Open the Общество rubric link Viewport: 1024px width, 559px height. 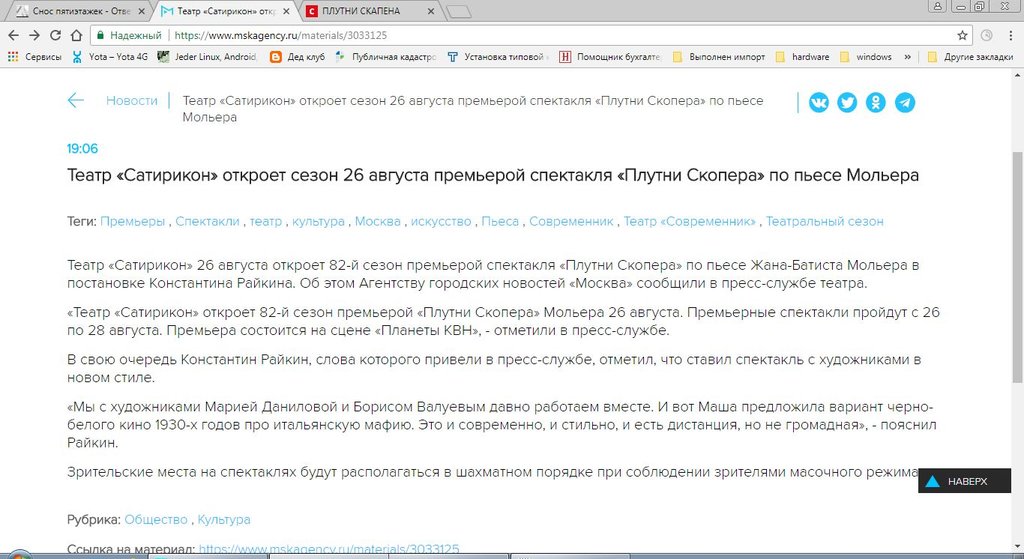(x=156, y=520)
